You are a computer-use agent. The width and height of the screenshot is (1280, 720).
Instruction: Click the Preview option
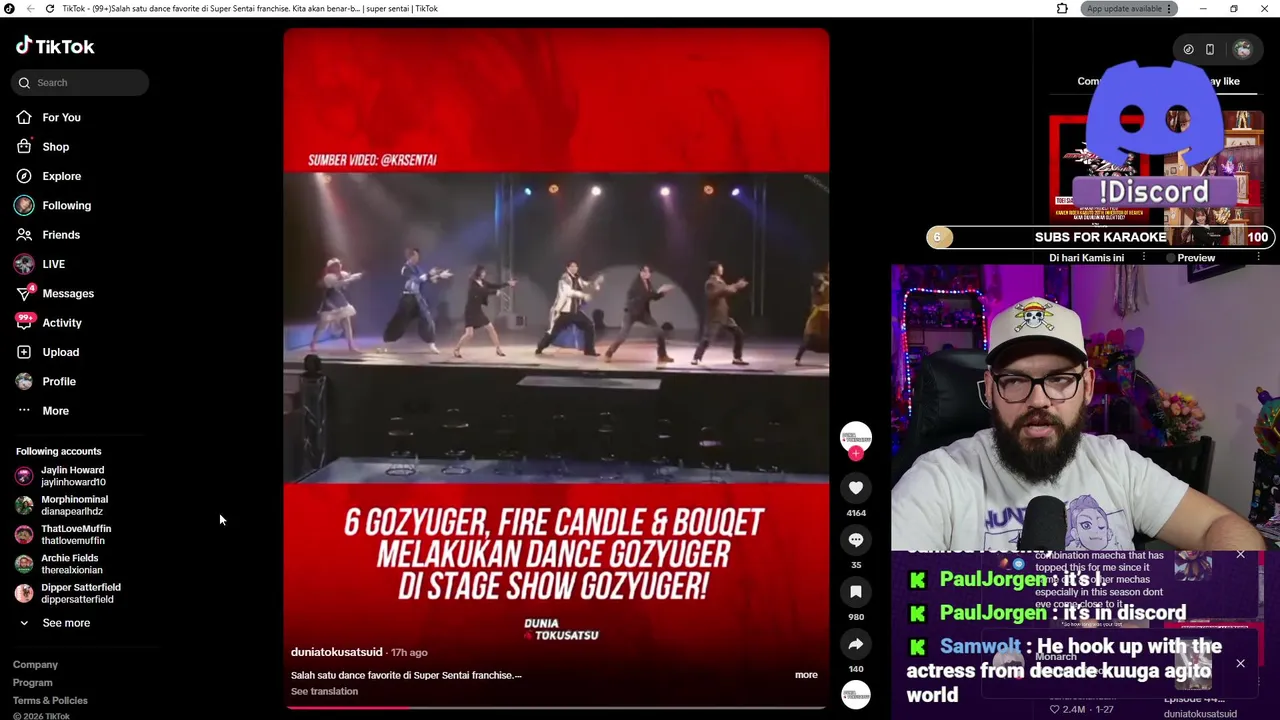pos(1196,258)
